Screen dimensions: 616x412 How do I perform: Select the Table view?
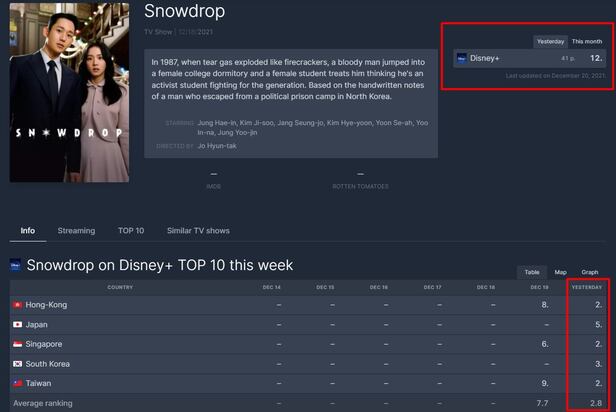click(531, 272)
